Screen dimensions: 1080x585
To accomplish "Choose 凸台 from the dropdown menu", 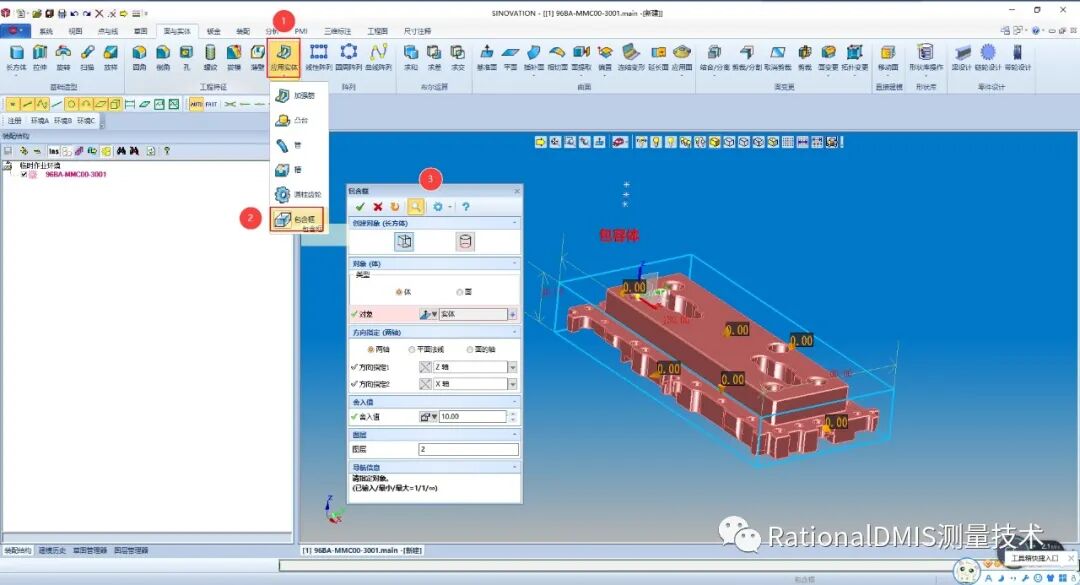I will point(298,121).
